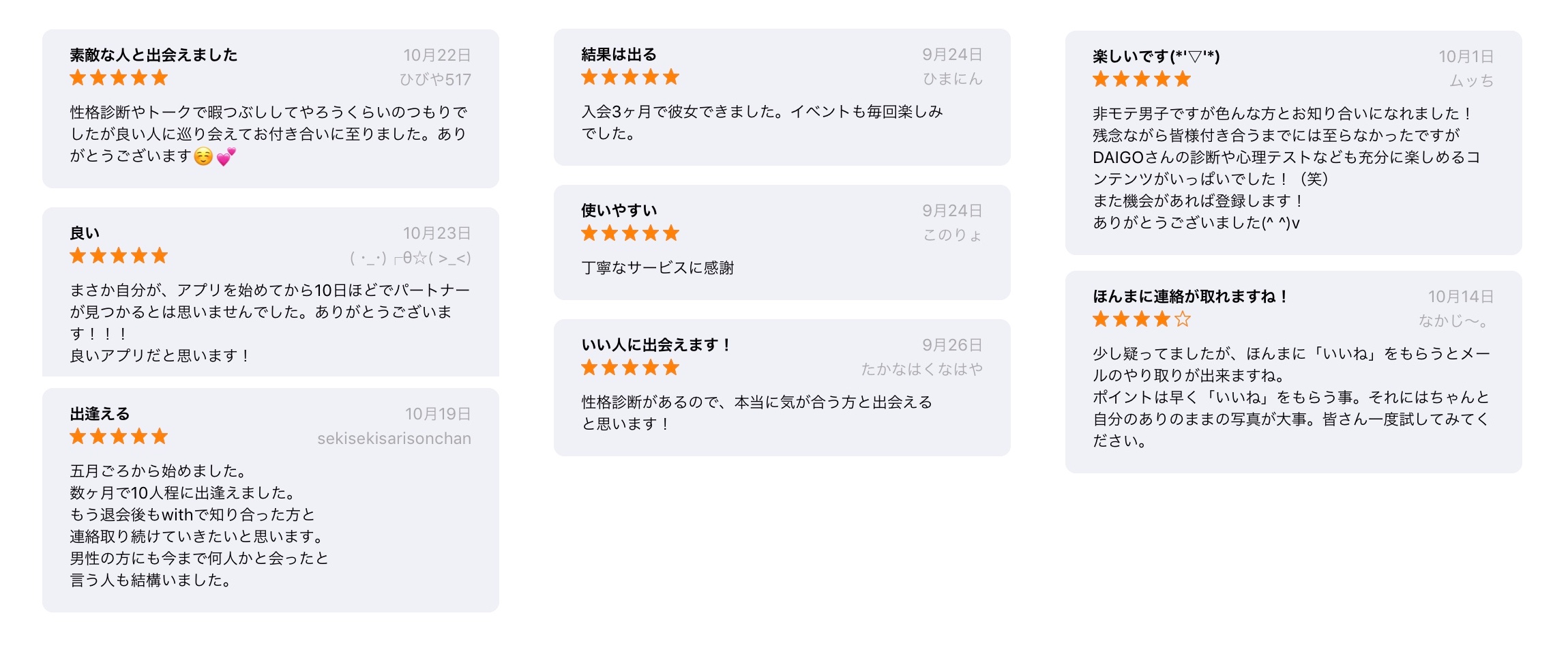Click the stars under いい人に出会えます！
1568x652 pixels.
pos(630,368)
